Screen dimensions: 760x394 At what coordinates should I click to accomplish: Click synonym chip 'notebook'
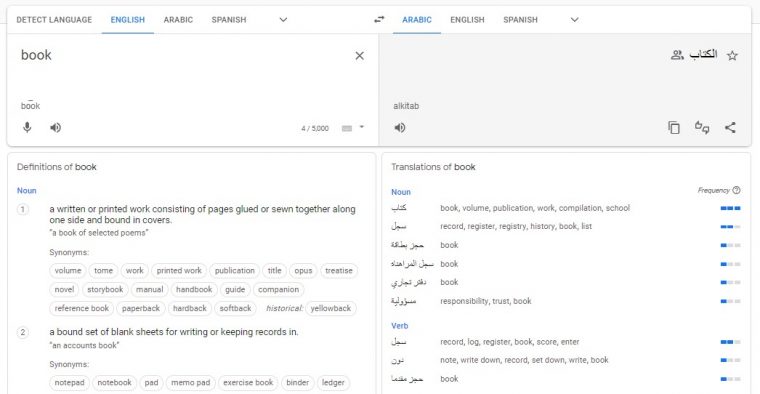pyautogui.click(x=114, y=382)
